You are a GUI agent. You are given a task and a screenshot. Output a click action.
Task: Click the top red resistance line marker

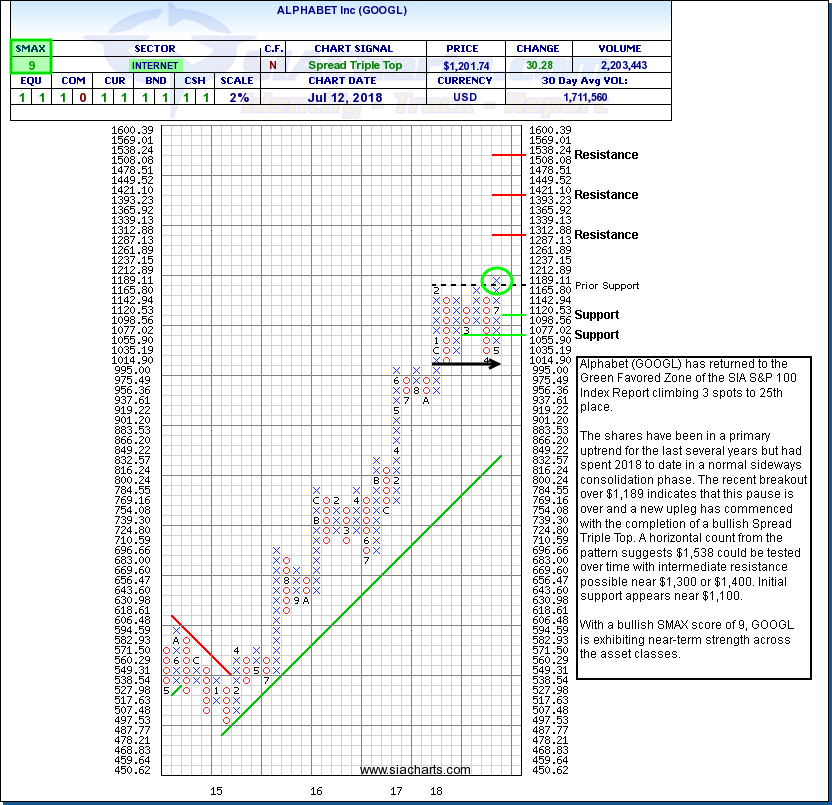coord(507,155)
